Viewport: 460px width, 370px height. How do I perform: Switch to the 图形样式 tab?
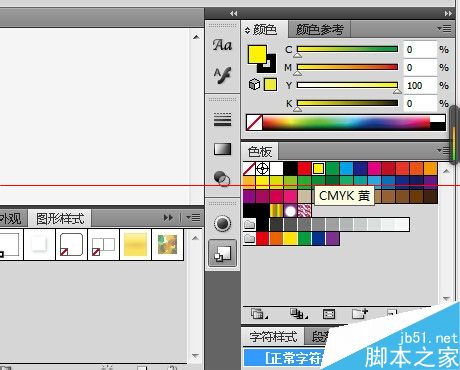(60, 219)
